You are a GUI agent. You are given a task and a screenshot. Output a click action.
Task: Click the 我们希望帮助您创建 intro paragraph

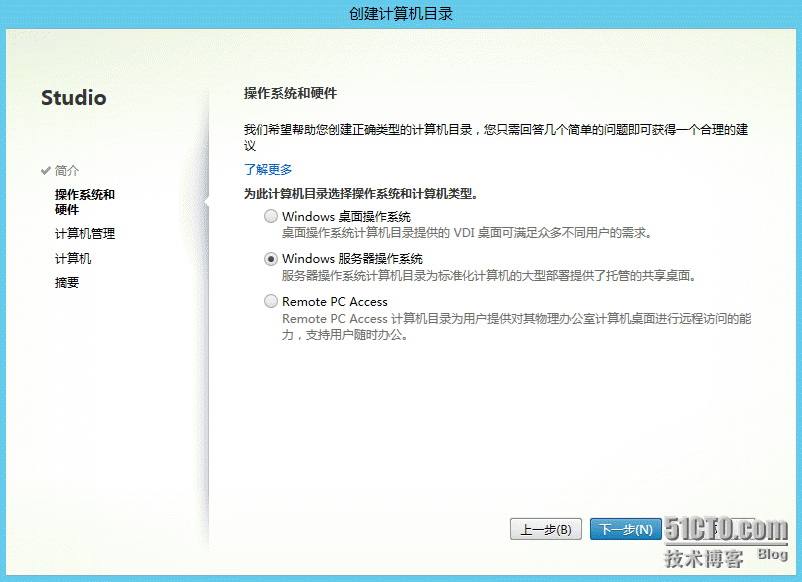(496, 138)
